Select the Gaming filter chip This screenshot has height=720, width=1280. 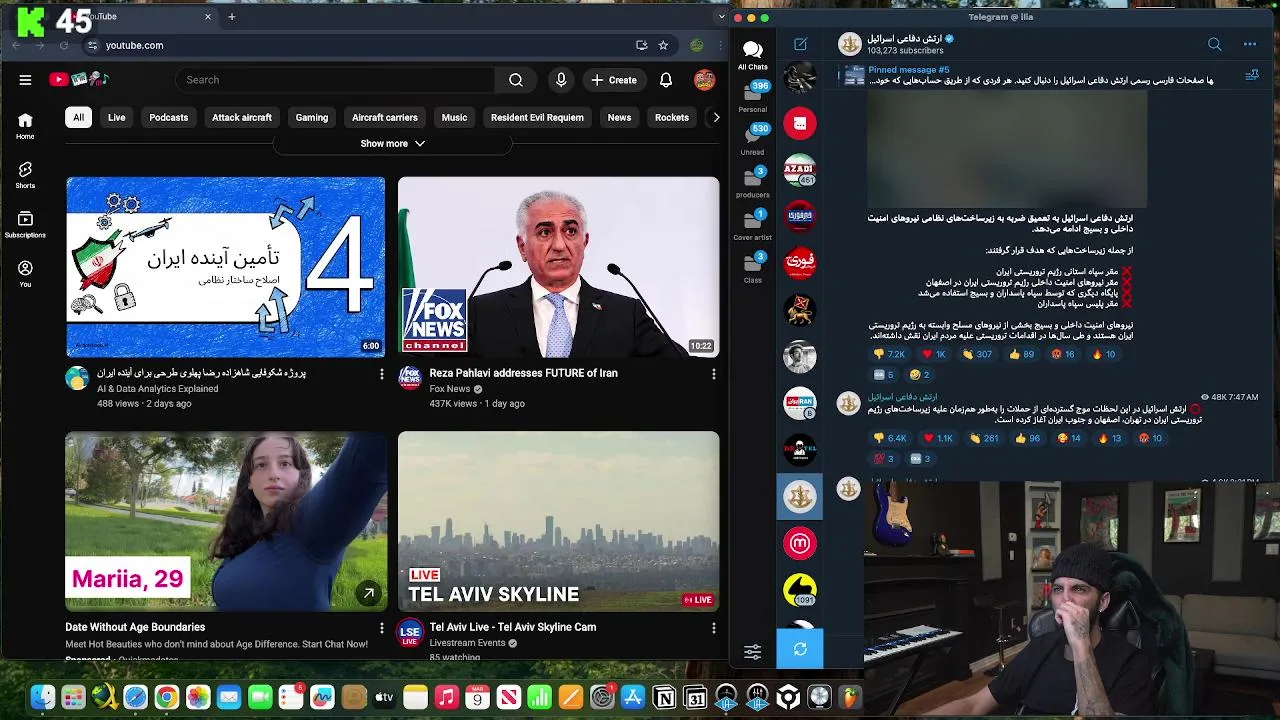coord(312,118)
